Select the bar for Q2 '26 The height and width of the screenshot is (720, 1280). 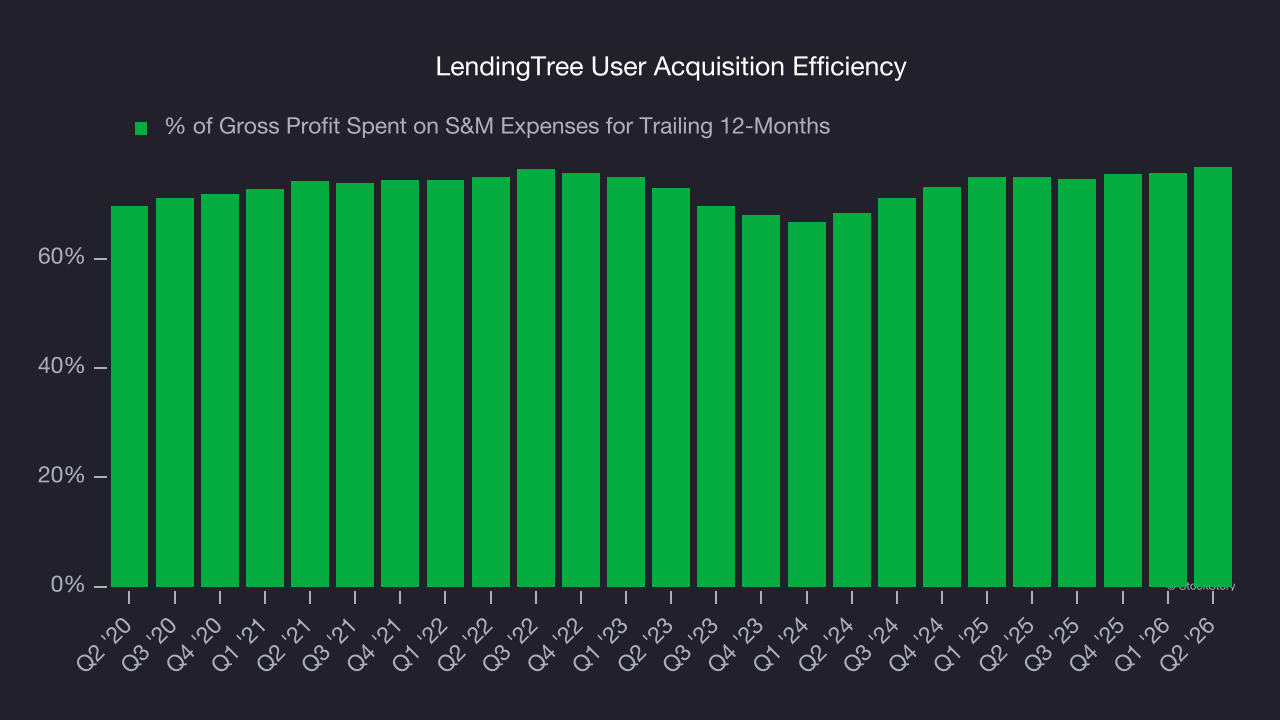click(x=1213, y=377)
